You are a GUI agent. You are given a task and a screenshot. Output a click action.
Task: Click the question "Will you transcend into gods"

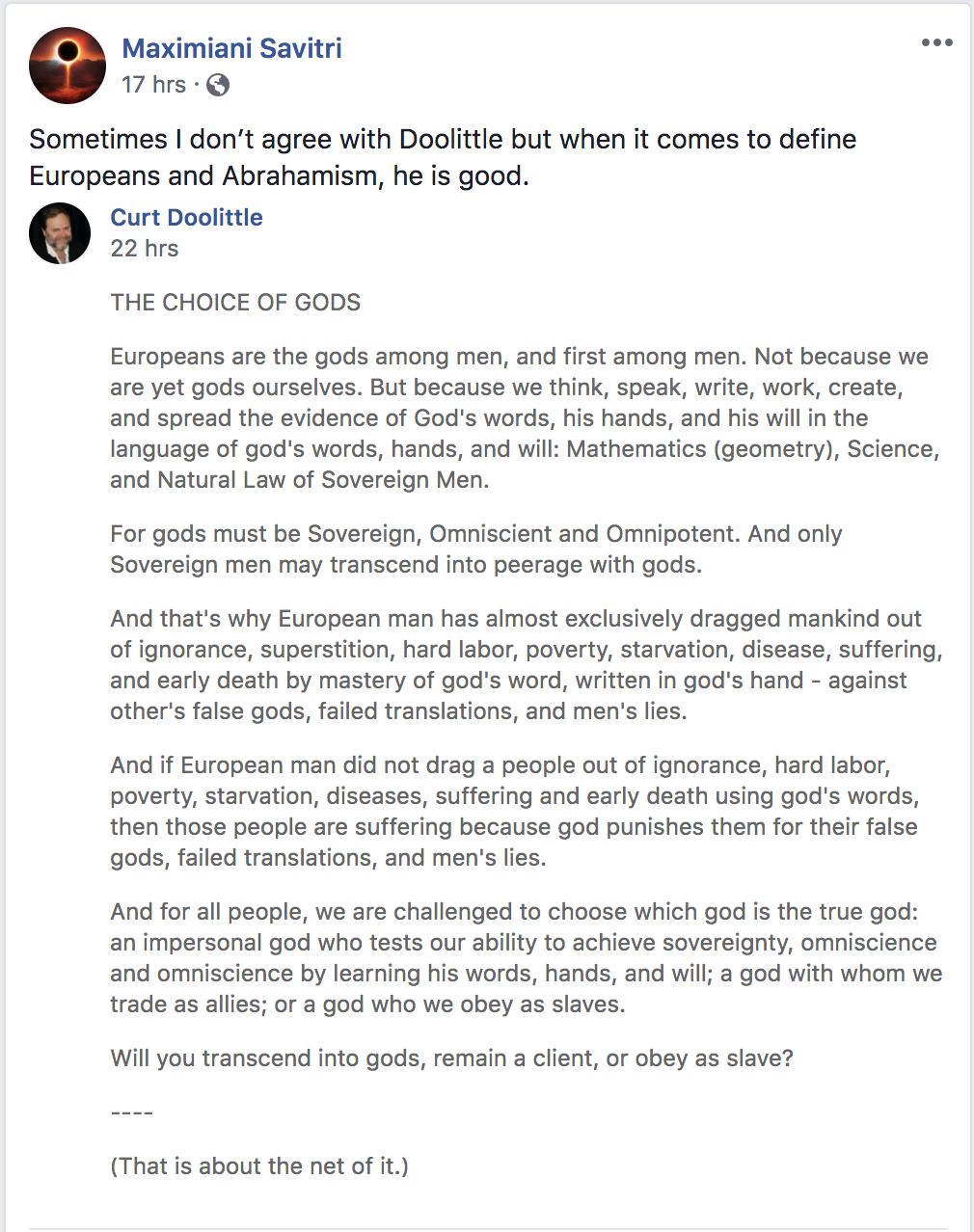[x=451, y=1058]
